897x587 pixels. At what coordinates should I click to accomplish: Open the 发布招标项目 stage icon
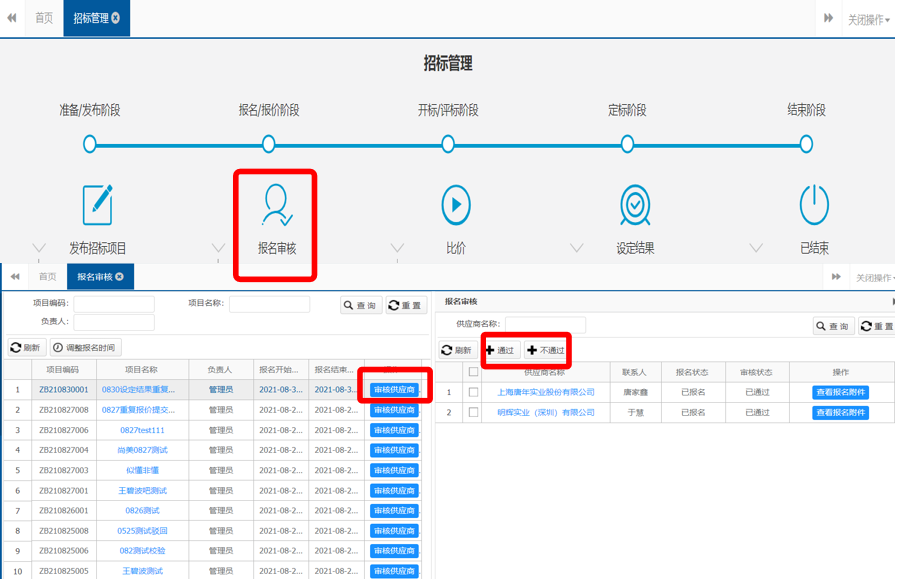pyautogui.click(x=97, y=205)
